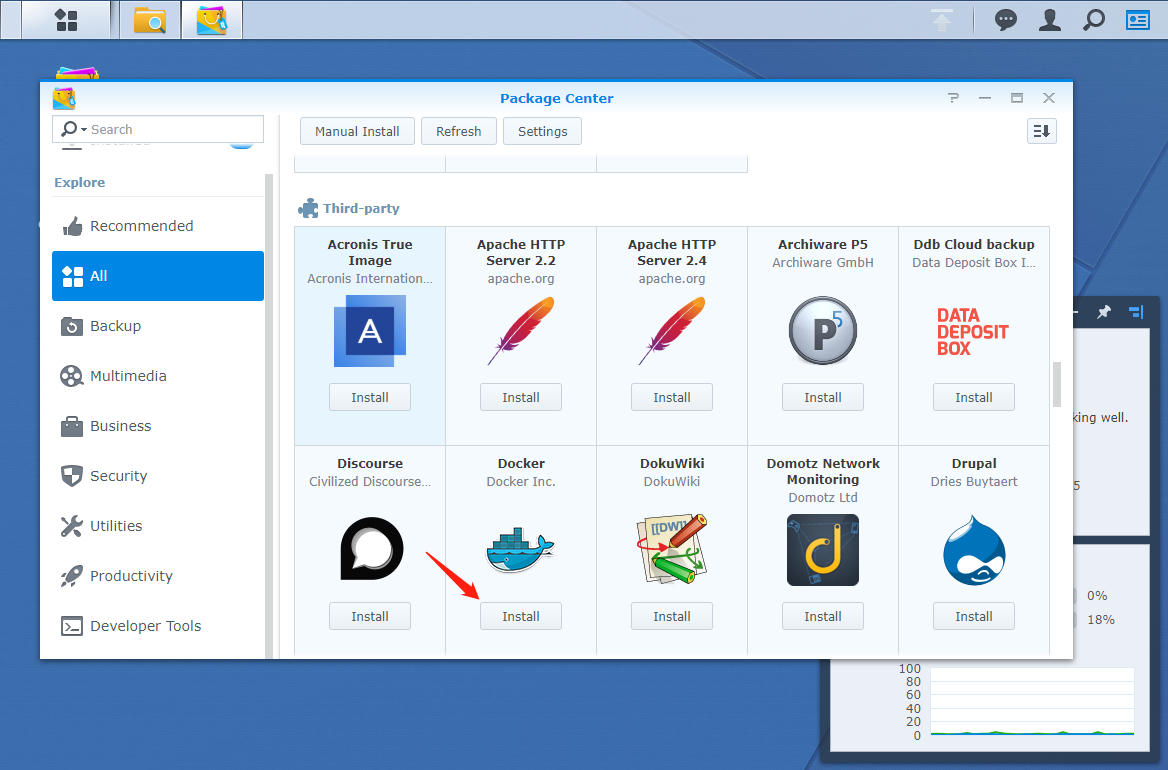
Task: Install Acronis True Image
Action: [x=369, y=397]
